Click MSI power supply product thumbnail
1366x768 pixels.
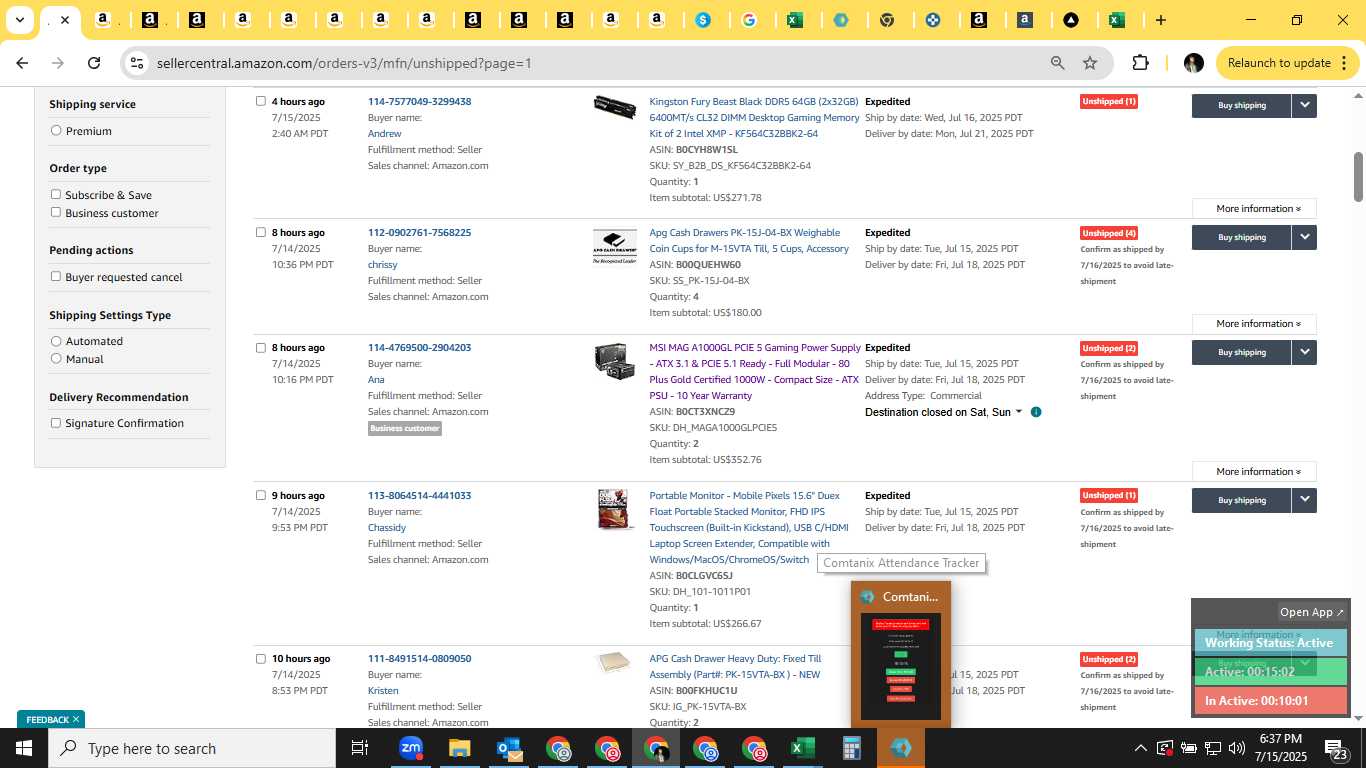click(615, 360)
